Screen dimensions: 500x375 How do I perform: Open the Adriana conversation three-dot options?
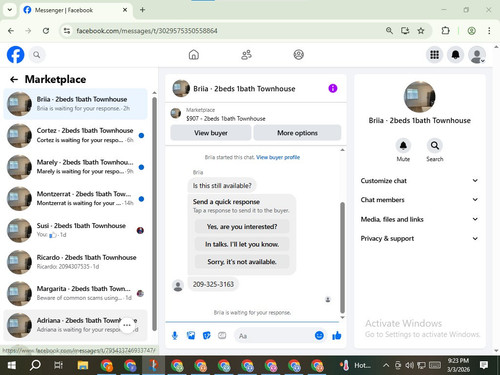coord(127,325)
